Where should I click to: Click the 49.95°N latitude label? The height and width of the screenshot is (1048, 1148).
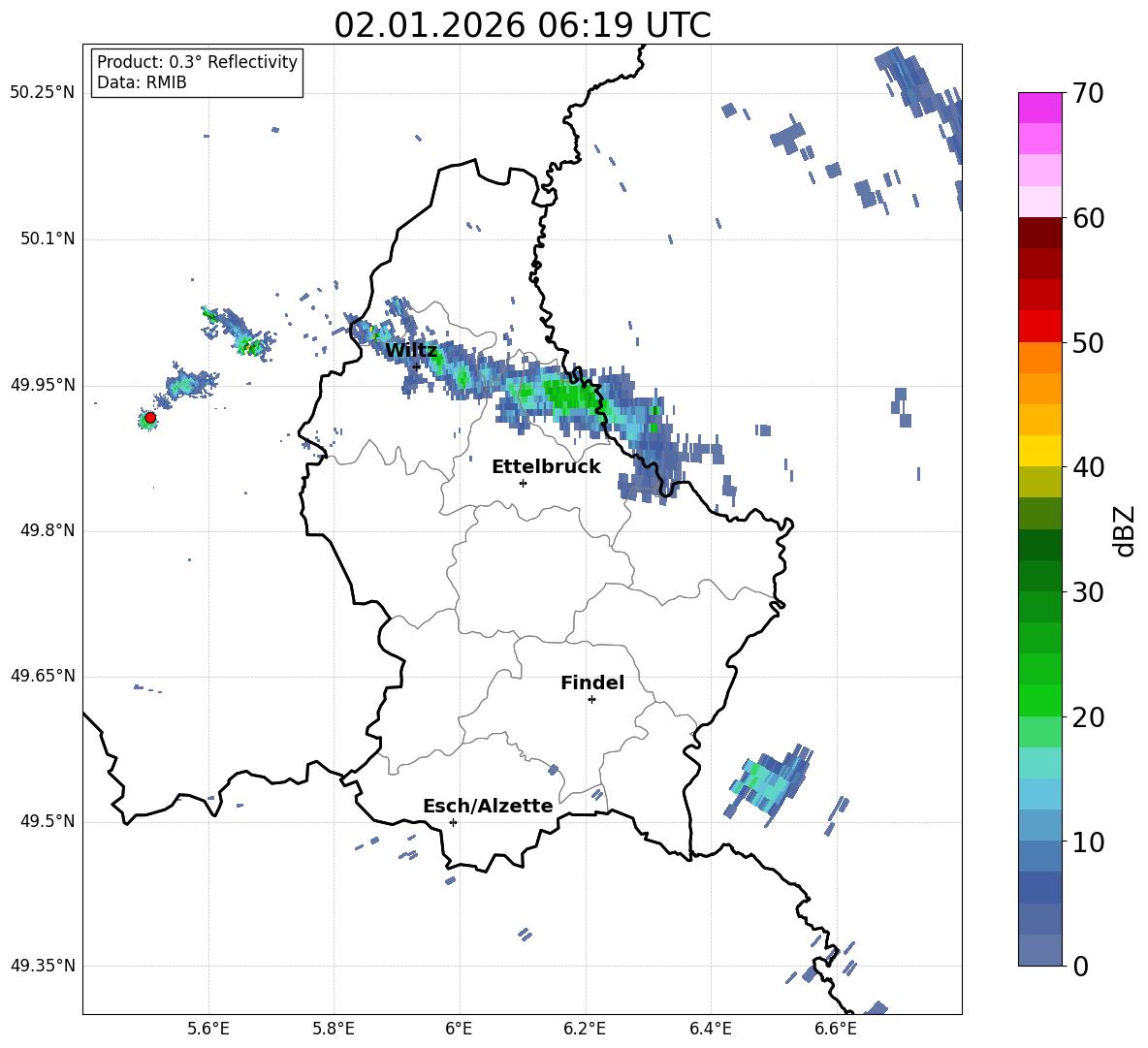pyautogui.click(x=43, y=385)
